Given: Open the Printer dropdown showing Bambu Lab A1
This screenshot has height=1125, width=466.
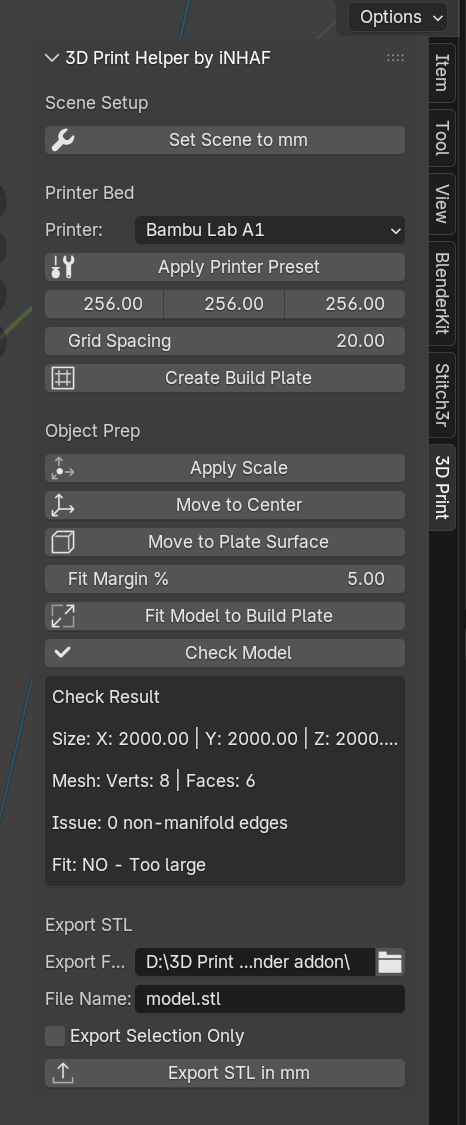Looking at the screenshot, I should (x=270, y=230).
